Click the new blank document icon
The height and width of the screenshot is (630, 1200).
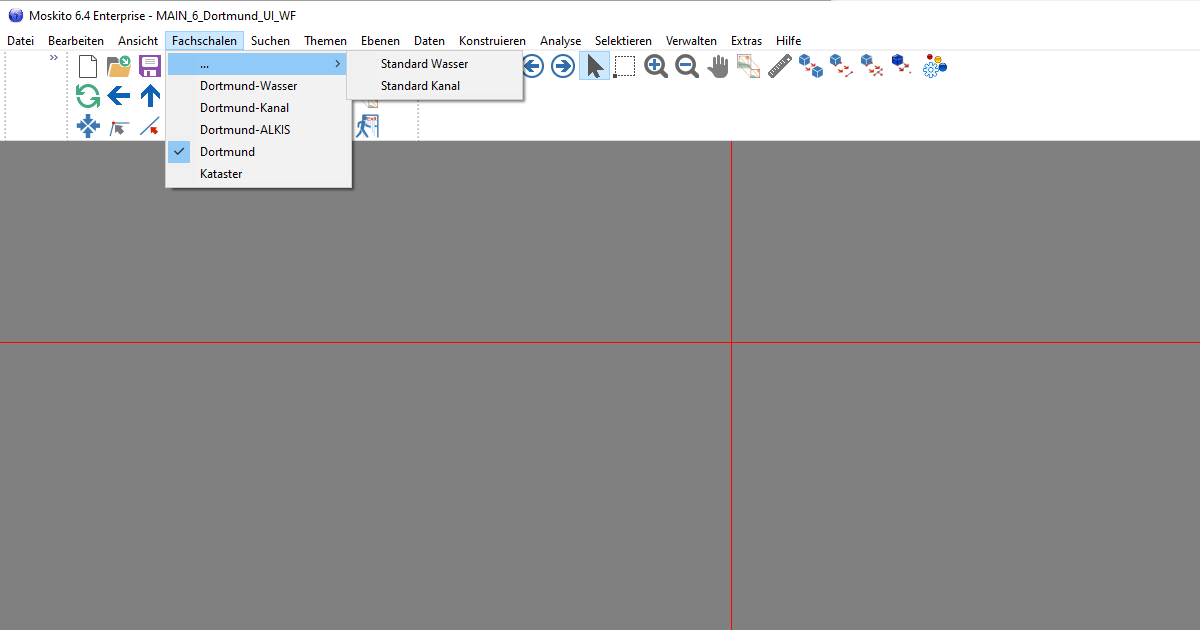88,67
